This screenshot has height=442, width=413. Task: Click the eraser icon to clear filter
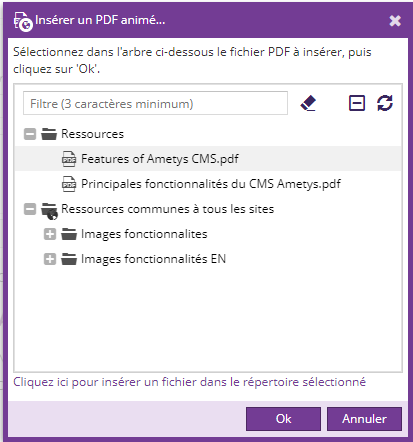[308, 103]
